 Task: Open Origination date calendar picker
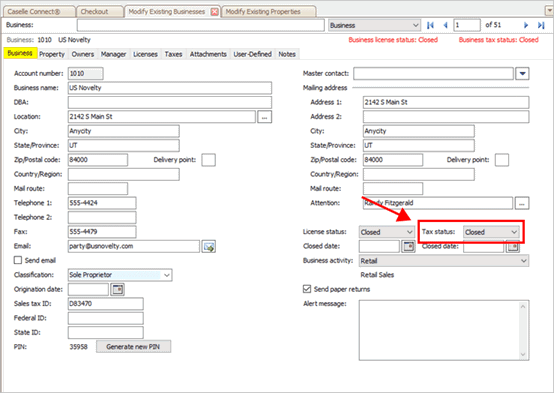click(x=117, y=289)
